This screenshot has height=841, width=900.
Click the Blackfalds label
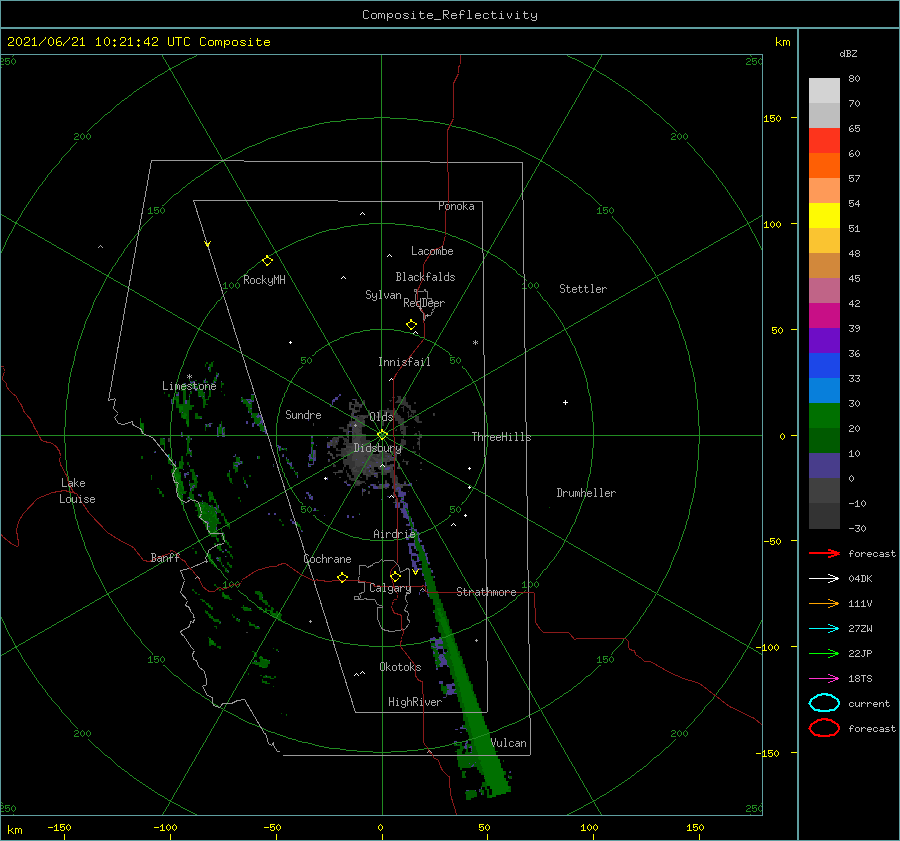pyautogui.click(x=425, y=277)
